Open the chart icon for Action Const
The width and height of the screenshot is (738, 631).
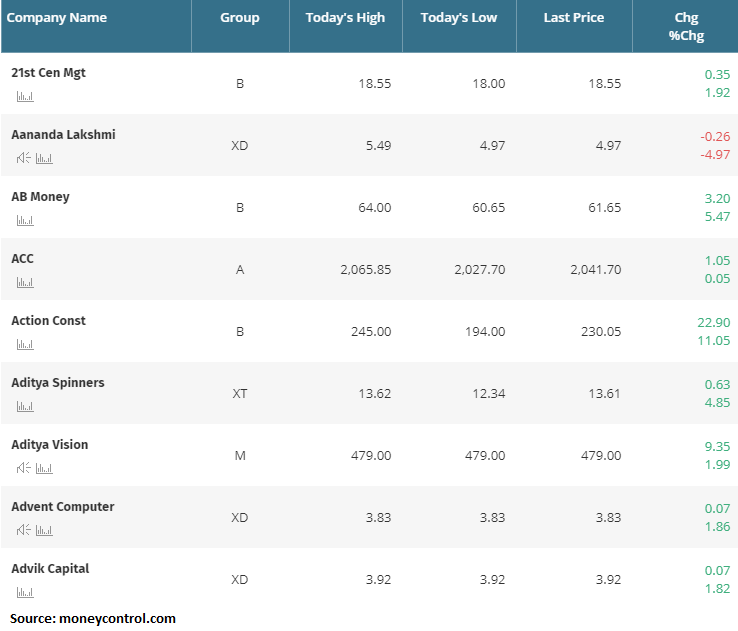point(25,344)
